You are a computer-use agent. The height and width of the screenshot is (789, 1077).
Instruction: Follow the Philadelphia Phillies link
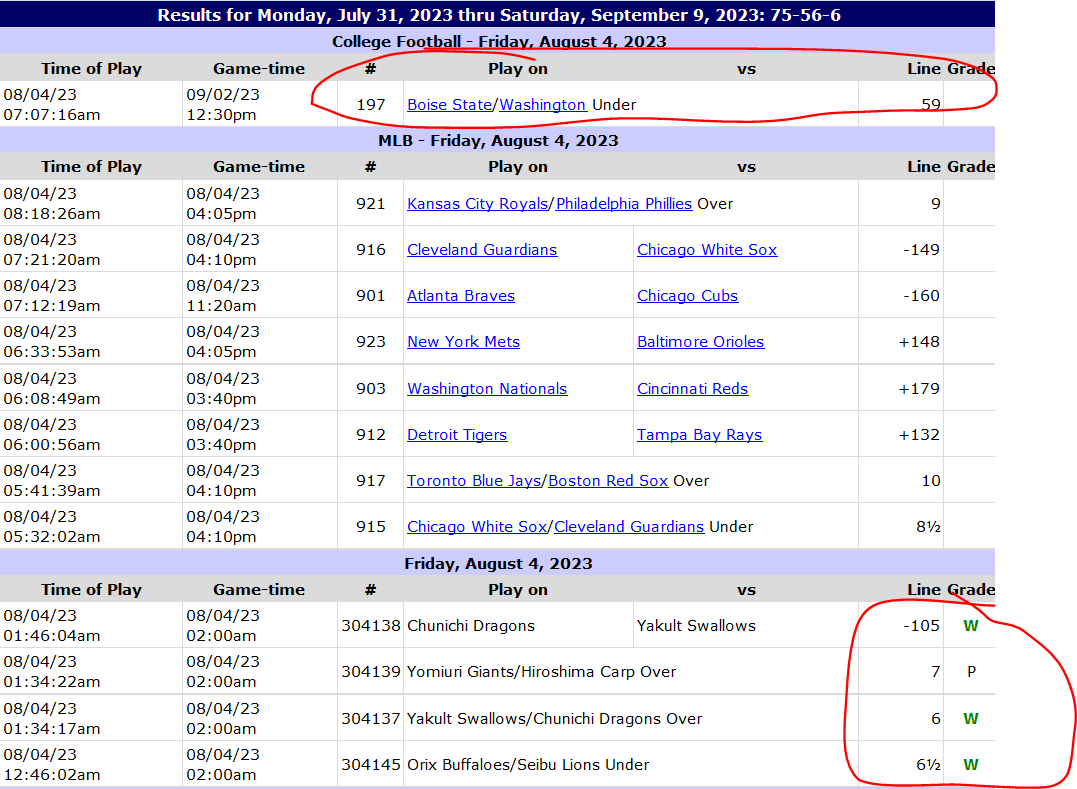(x=624, y=204)
